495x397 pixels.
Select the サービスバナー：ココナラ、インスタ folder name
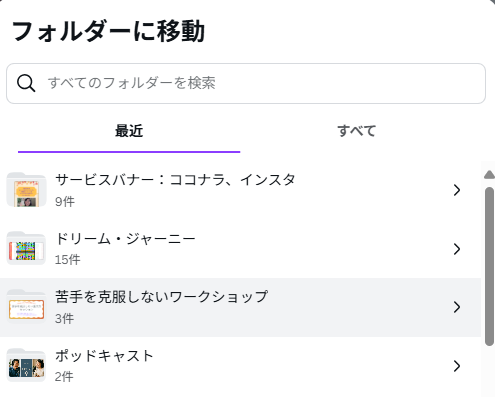point(175,180)
